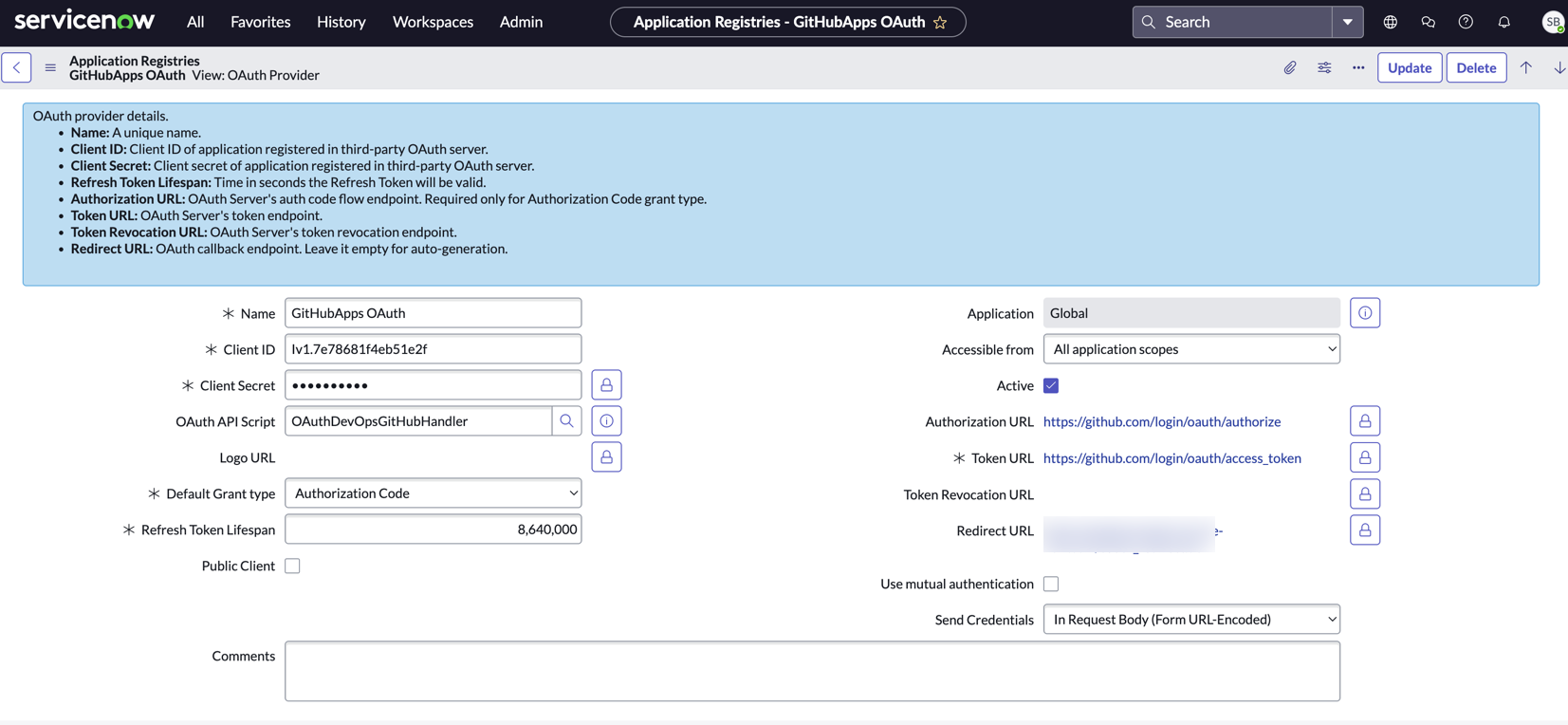Image resolution: width=1568 pixels, height=725 pixels.
Task: Open the Favorites menu
Action: pyautogui.click(x=261, y=22)
